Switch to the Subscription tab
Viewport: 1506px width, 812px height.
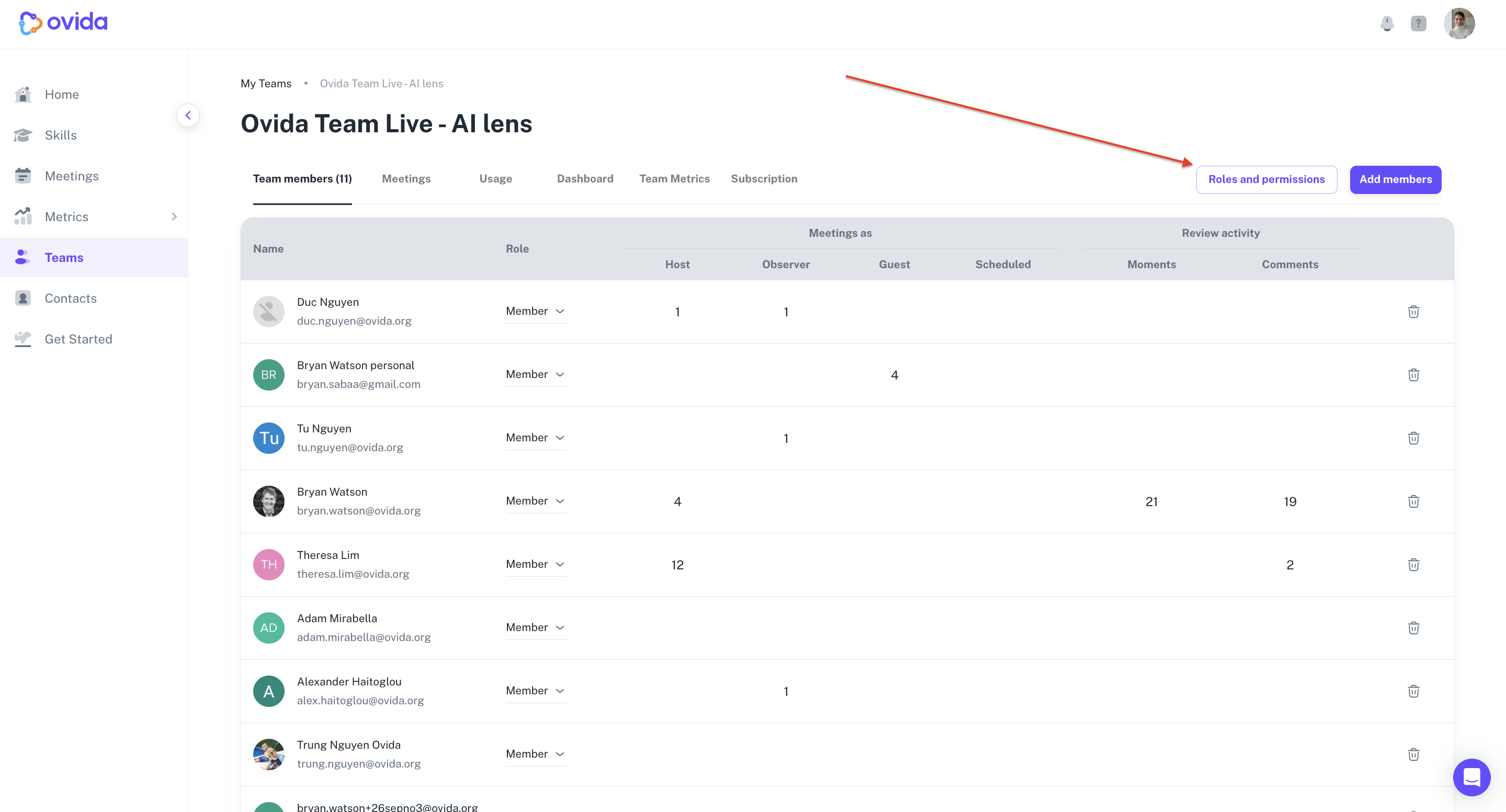tap(764, 179)
